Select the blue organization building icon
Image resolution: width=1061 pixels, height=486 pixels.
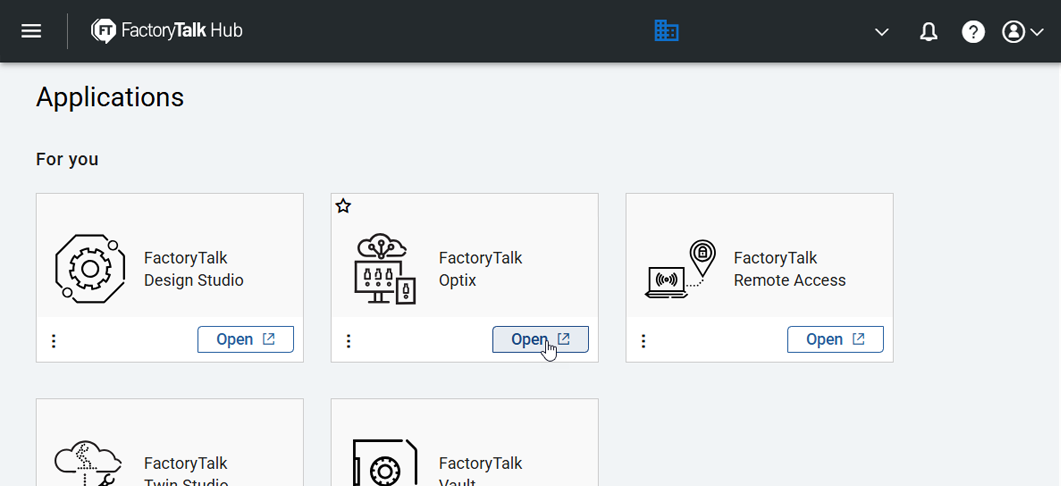[667, 30]
